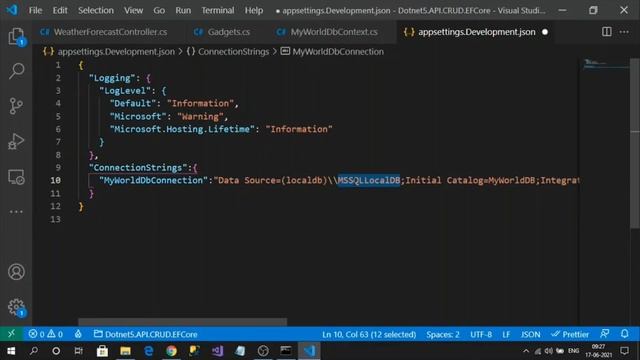Open Run and Debug view
Viewport: 640px width, 360px height.
coord(16,142)
